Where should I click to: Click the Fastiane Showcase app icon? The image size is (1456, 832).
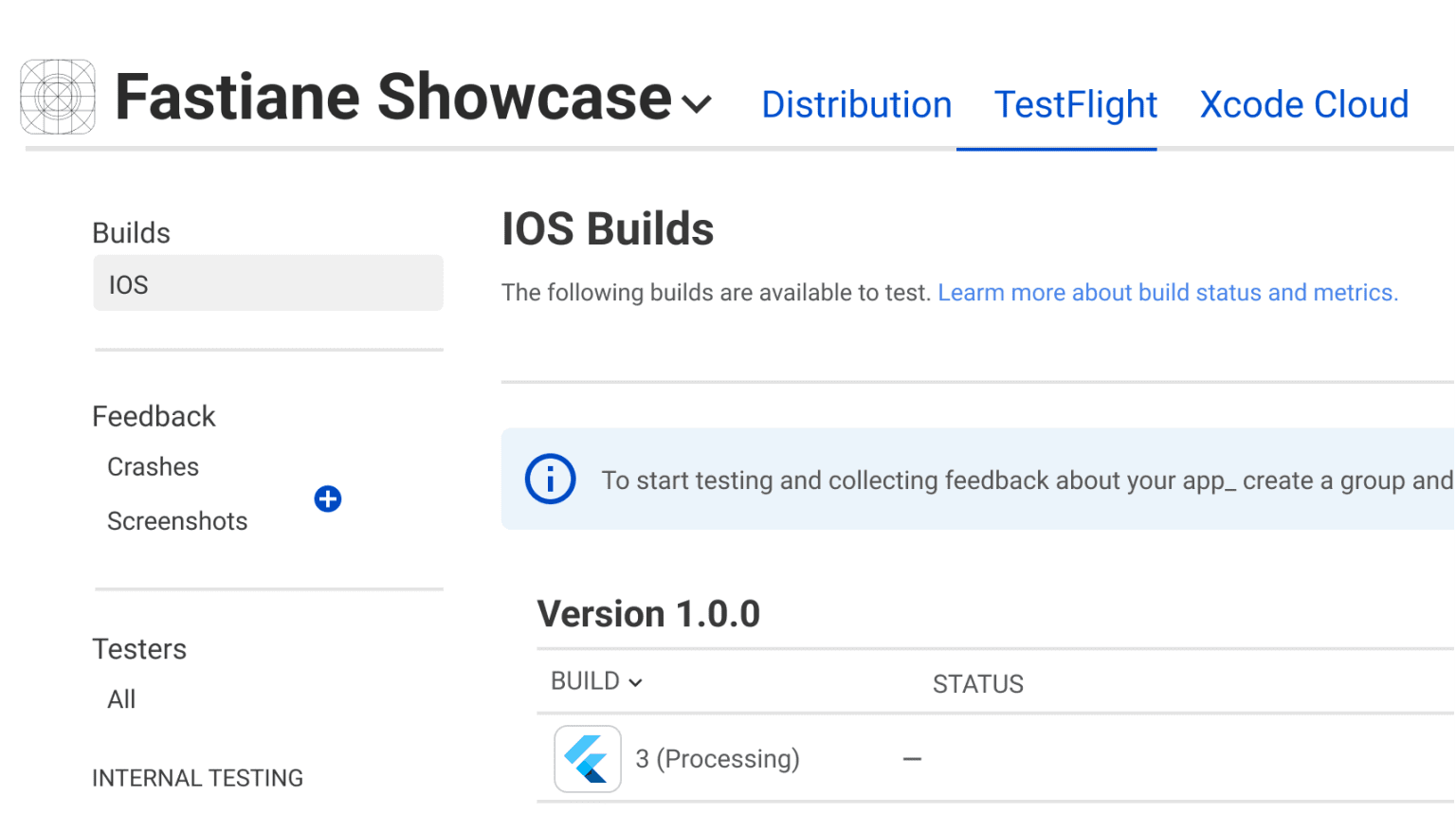tap(57, 96)
